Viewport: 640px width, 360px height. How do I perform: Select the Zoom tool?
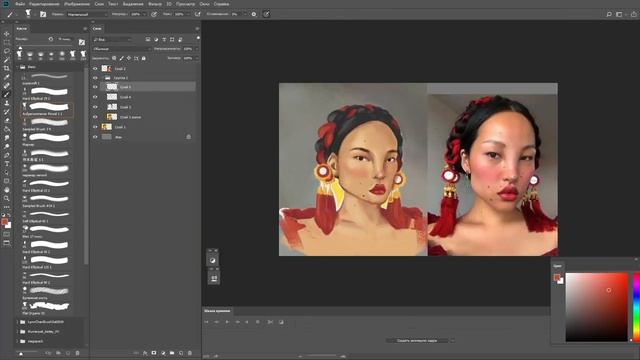pos(7,198)
